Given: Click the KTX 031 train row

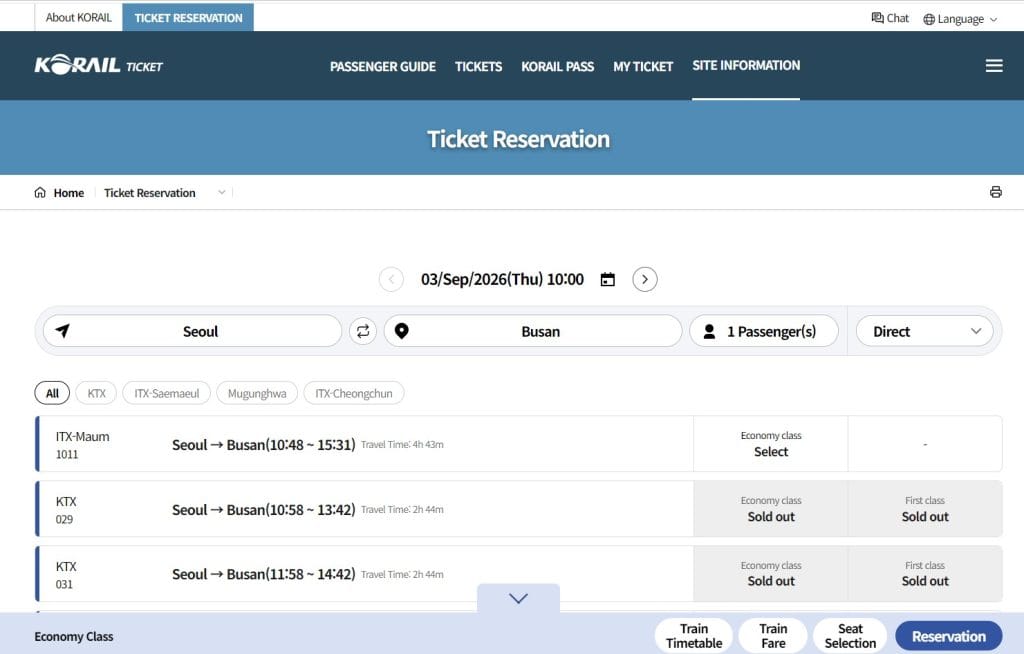Looking at the screenshot, I should click(519, 574).
